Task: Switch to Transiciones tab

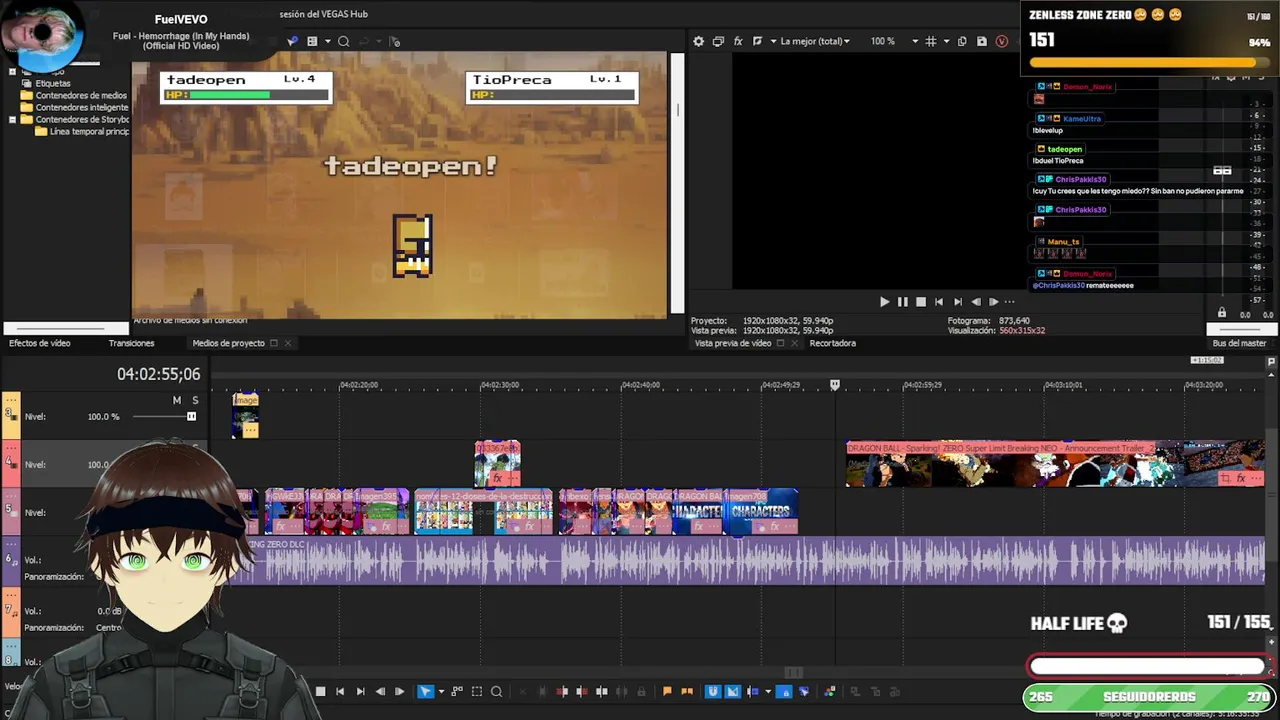Action: pyautogui.click(x=131, y=343)
